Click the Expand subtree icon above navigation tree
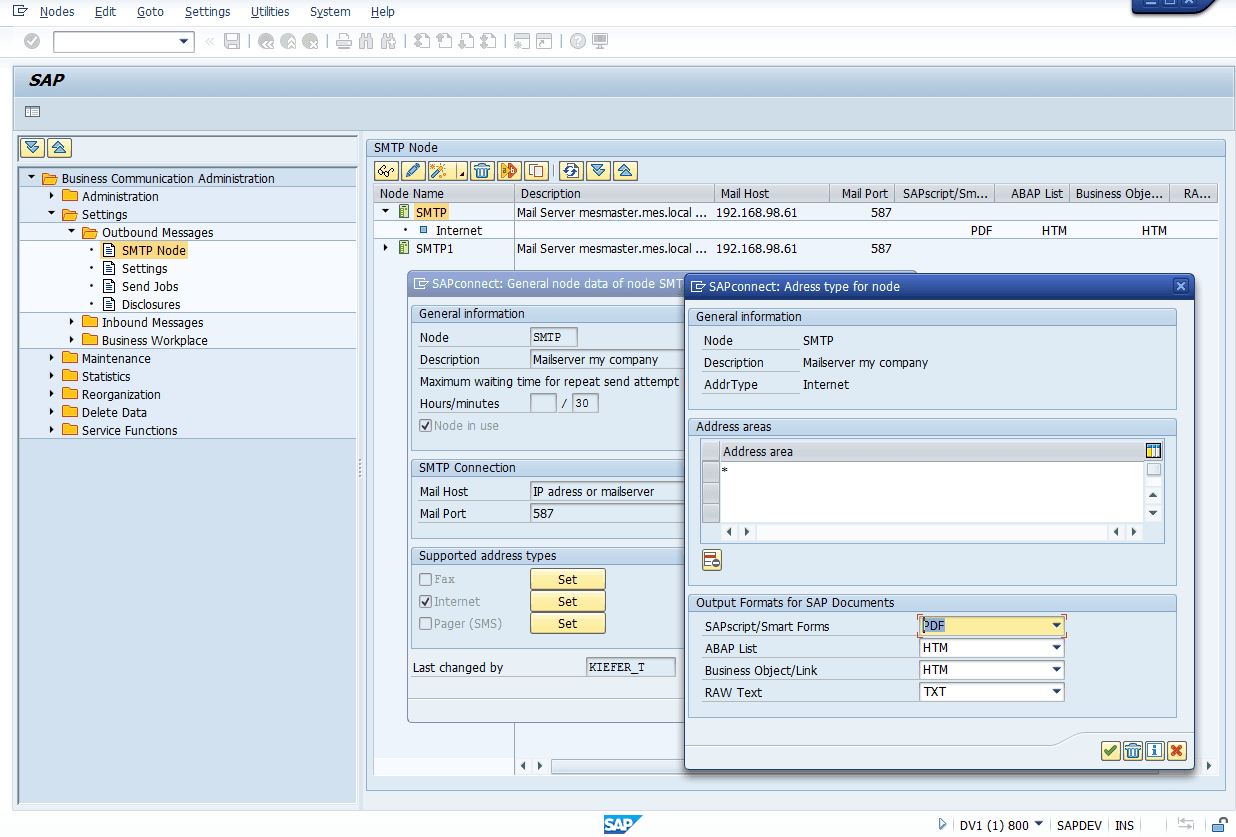This screenshot has height=837, width=1236. coord(33,148)
